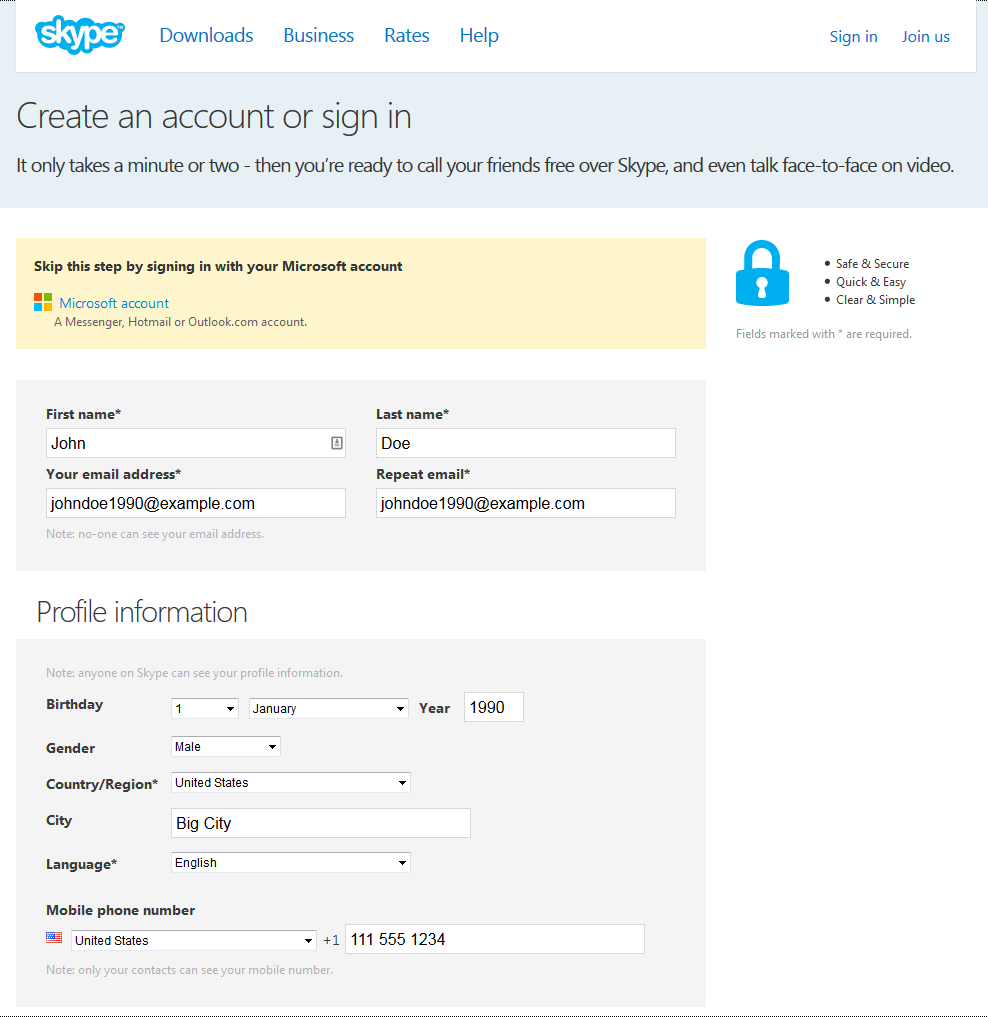The height and width of the screenshot is (1017, 988).
Task: Click the Join us link
Action: tap(926, 37)
